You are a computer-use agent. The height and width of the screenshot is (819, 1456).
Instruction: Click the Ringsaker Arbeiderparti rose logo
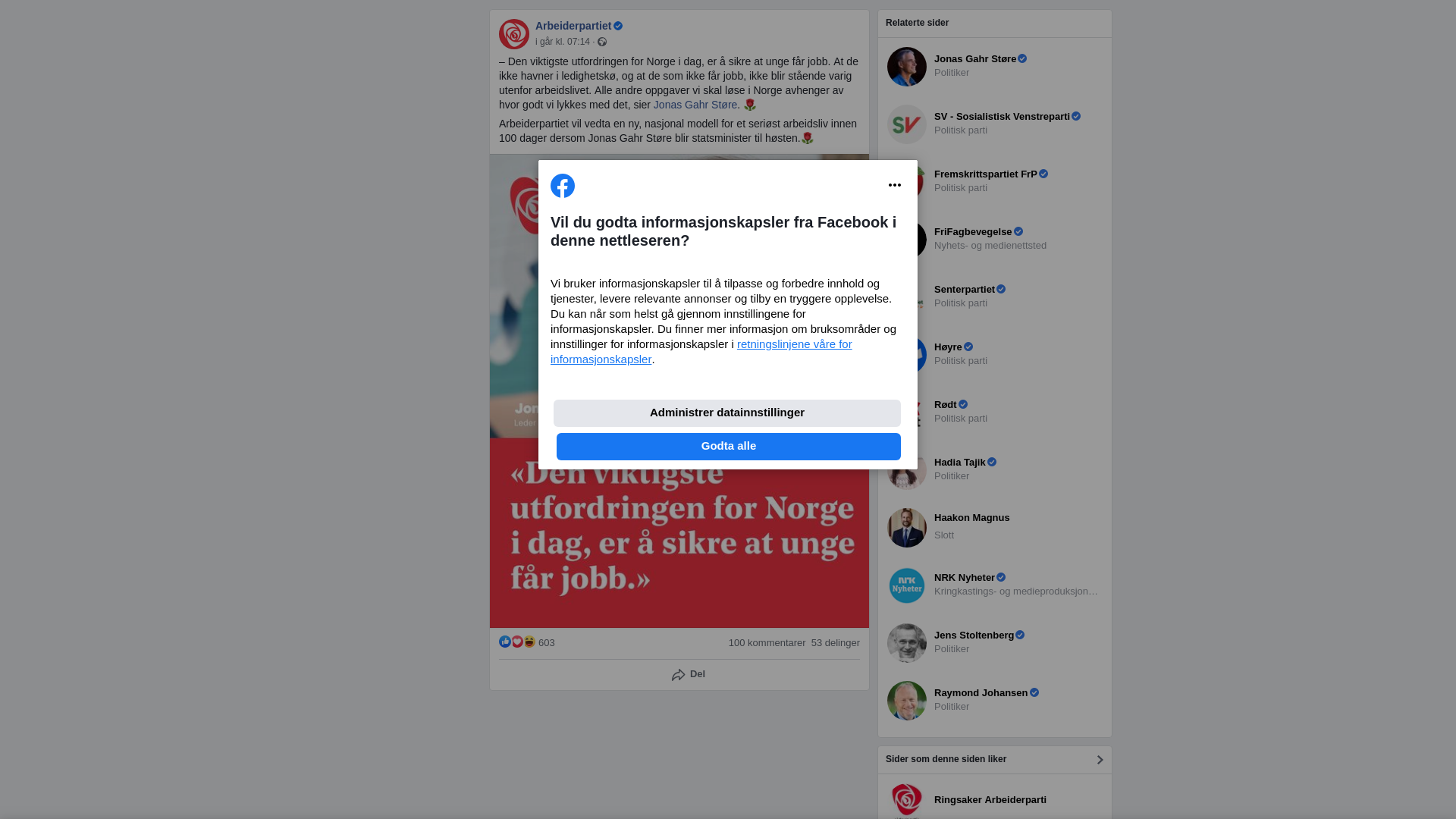tap(907, 800)
